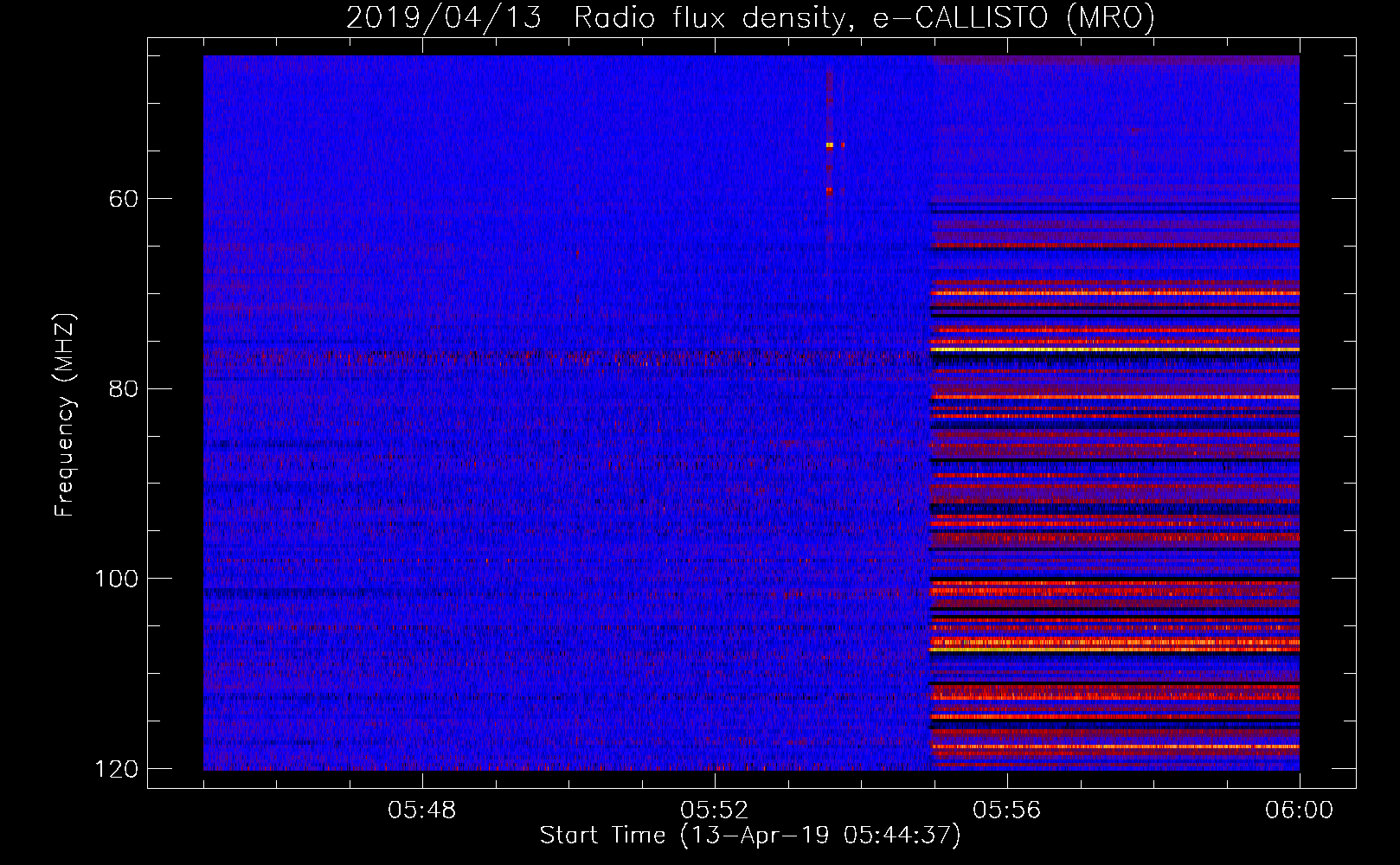This screenshot has height=865, width=1400.
Task: Select the 'Frequency (MHZ)' y-axis label
Action: [65, 415]
